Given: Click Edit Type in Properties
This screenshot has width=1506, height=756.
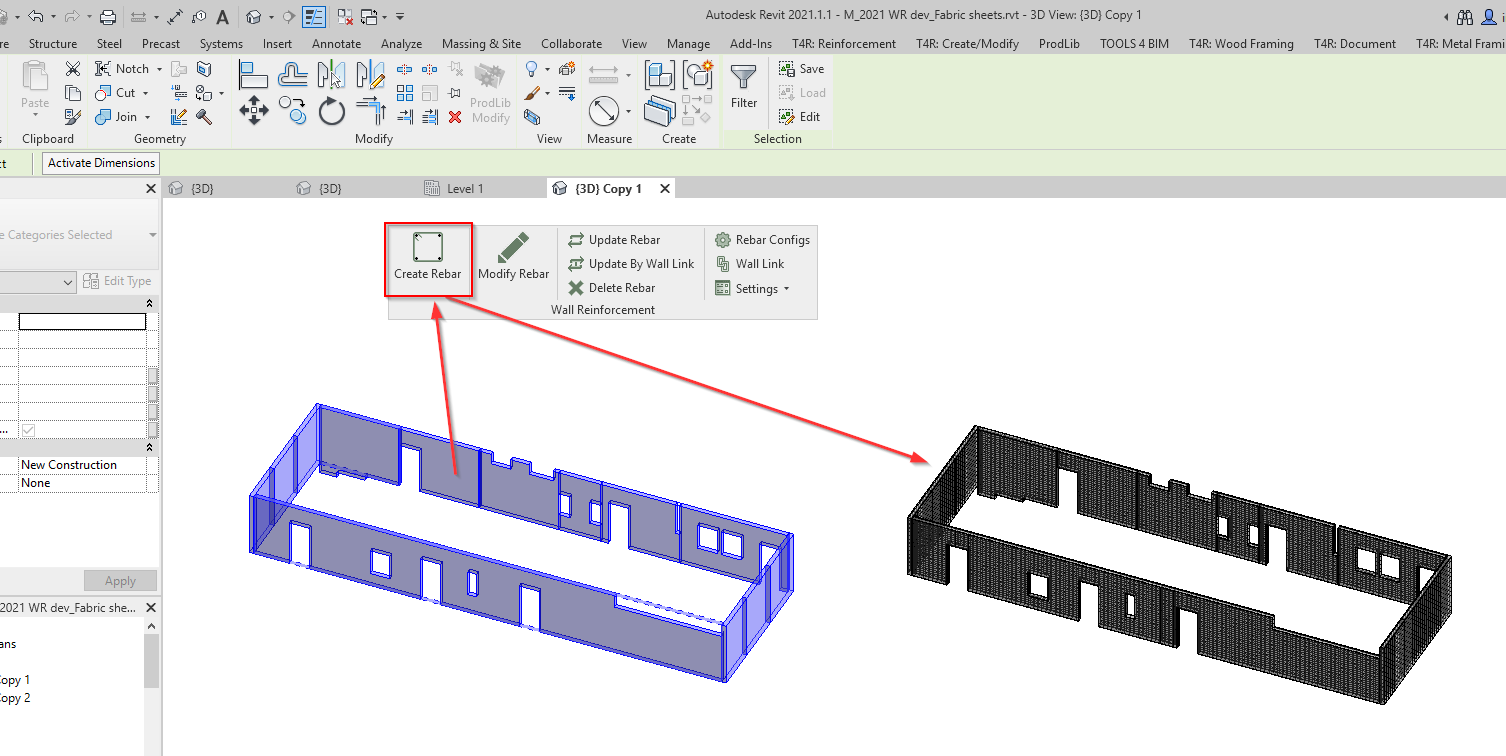Looking at the screenshot, I should tap(118, 282).
